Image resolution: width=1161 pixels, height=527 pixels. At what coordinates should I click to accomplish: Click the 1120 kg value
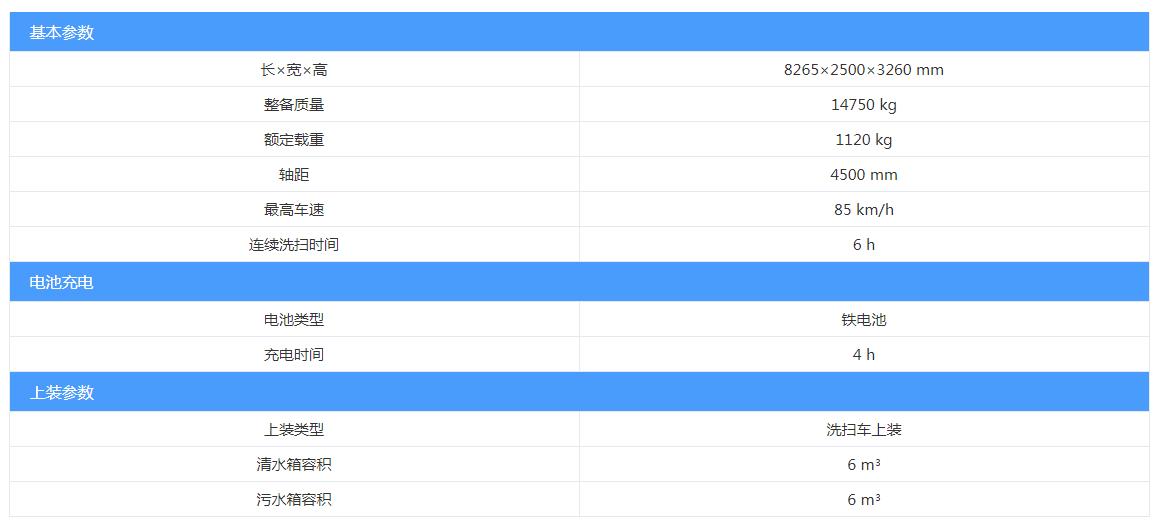click(864, 140)
